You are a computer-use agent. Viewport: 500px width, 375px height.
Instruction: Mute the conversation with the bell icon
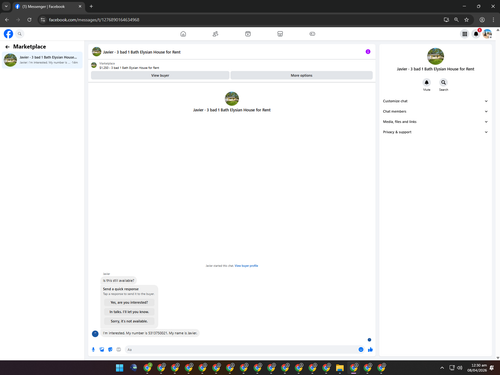point(427,82)
